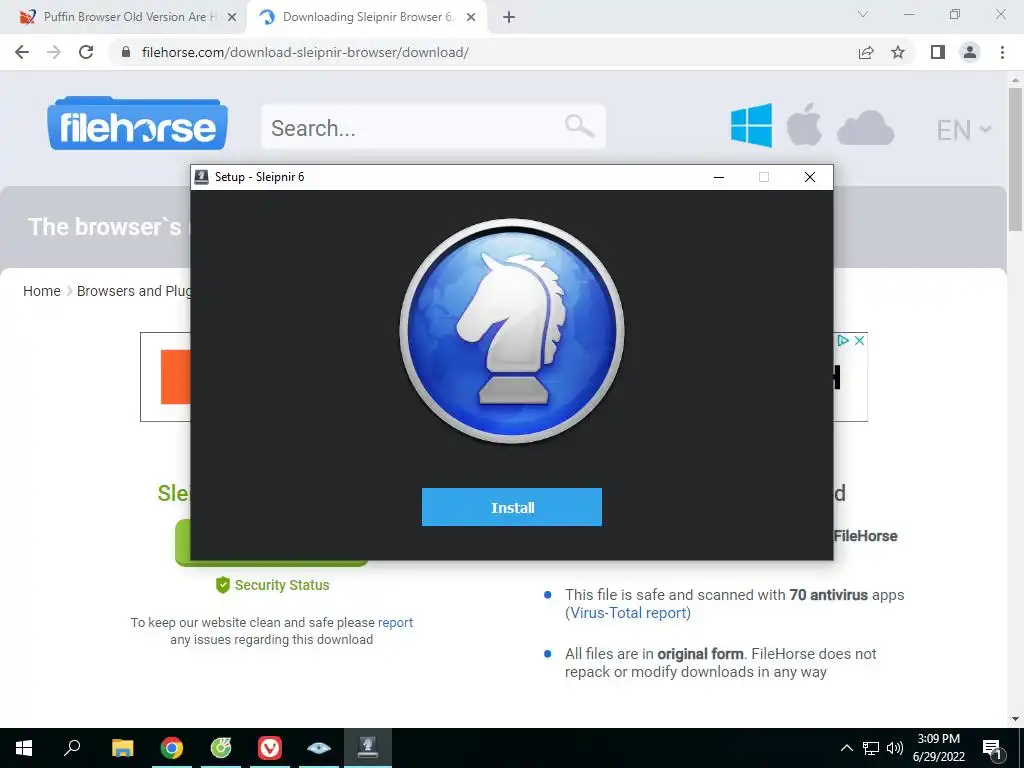The image size is (1024, 768).
Task: Click the eye application icon on taskbar
Action: click(x=319, y=748)
